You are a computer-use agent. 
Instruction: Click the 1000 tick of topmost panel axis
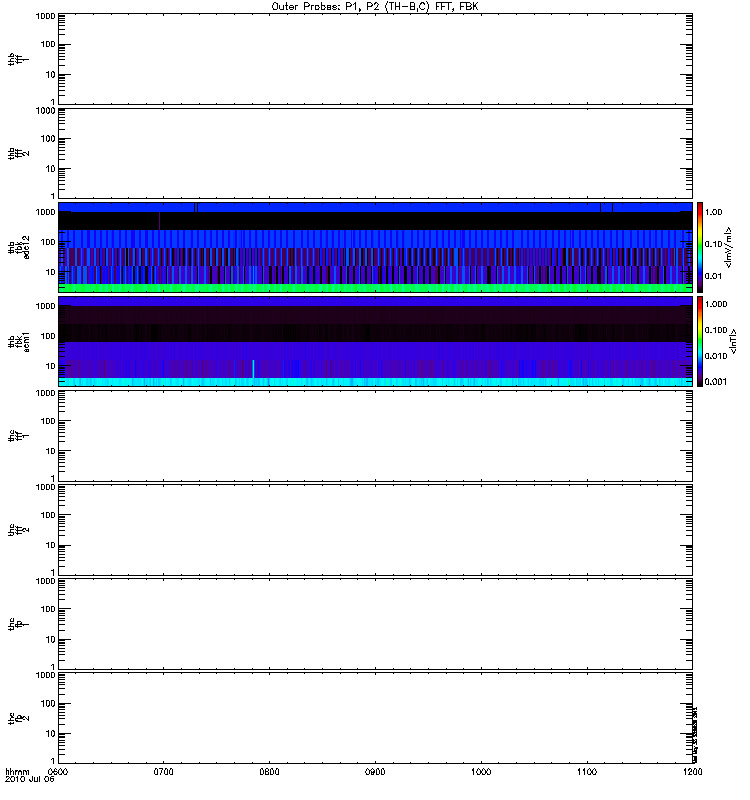(45, 16)
